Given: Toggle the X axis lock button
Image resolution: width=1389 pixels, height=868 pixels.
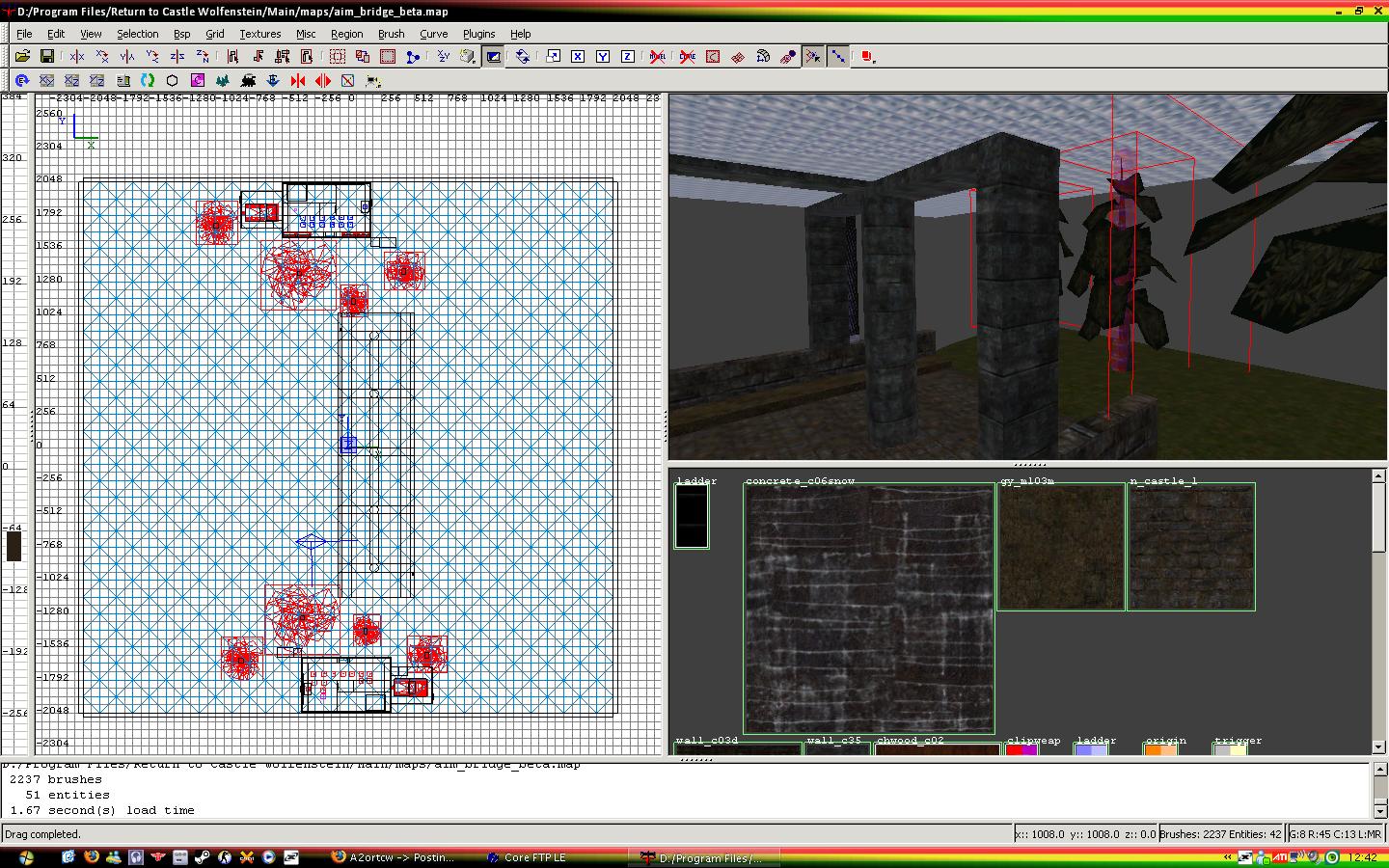Looking at the screenshot, I should (x=578, y=57).
